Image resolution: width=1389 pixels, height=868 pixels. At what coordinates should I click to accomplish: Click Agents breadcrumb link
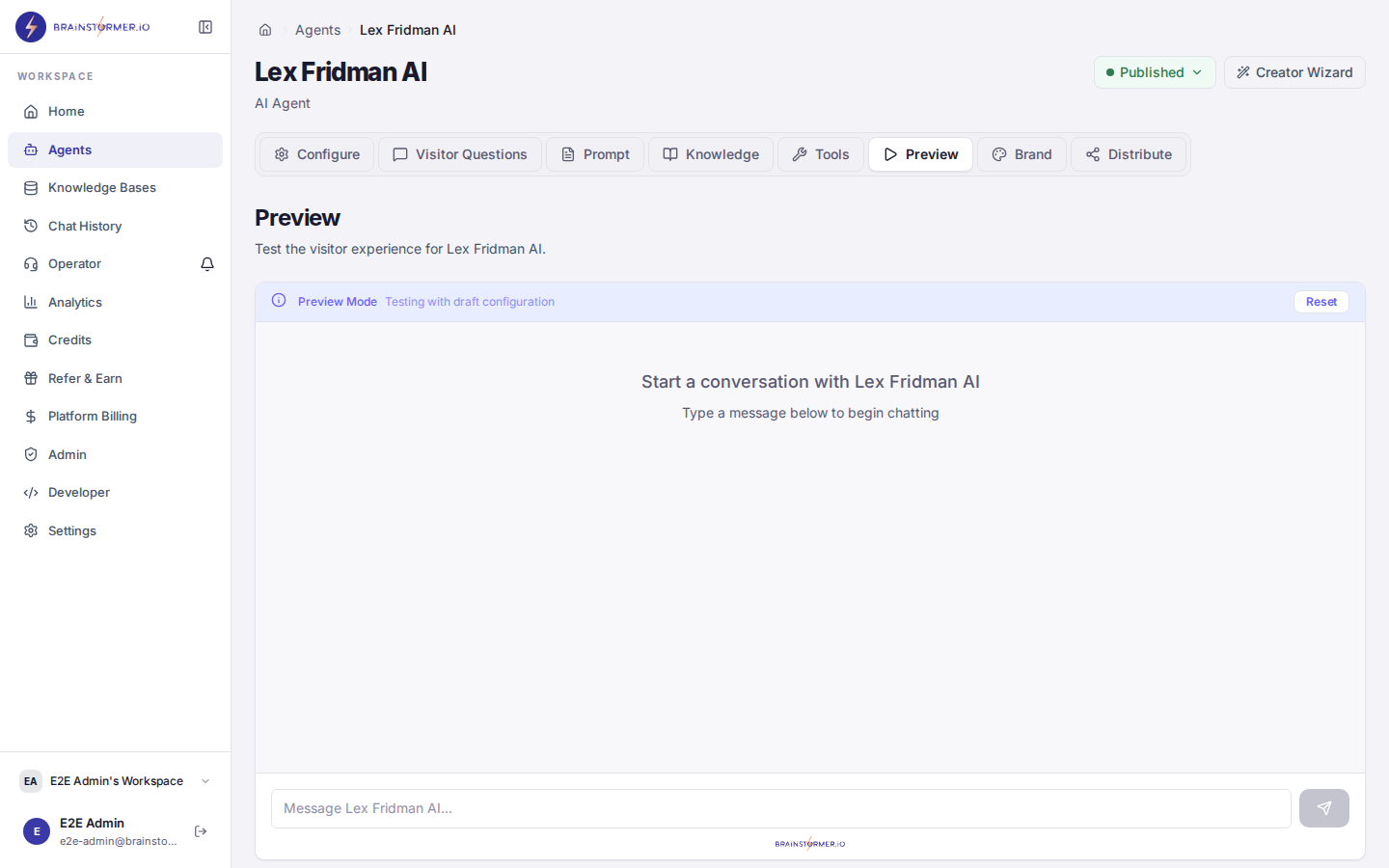click(x=317, y=30)
